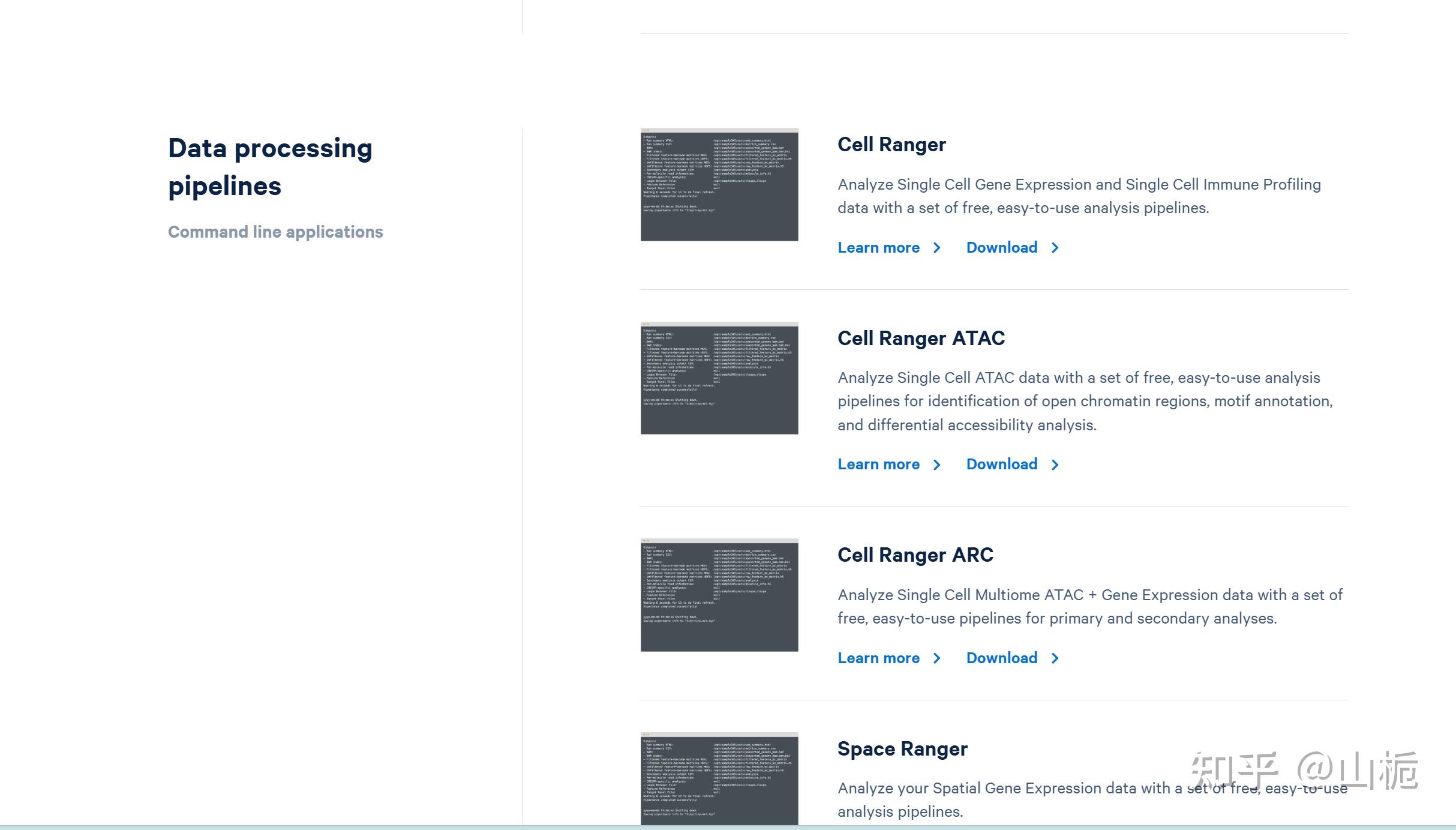Click chevron after Cell Ranger ARC Learn more

[x=937, y=658]
